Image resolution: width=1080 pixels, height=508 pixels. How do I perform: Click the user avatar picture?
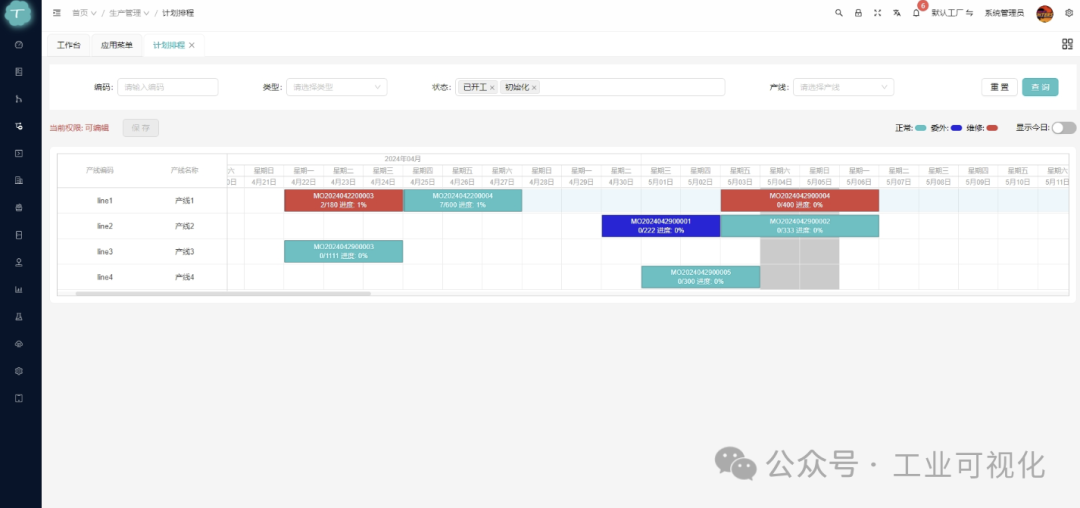(1045, 13)
